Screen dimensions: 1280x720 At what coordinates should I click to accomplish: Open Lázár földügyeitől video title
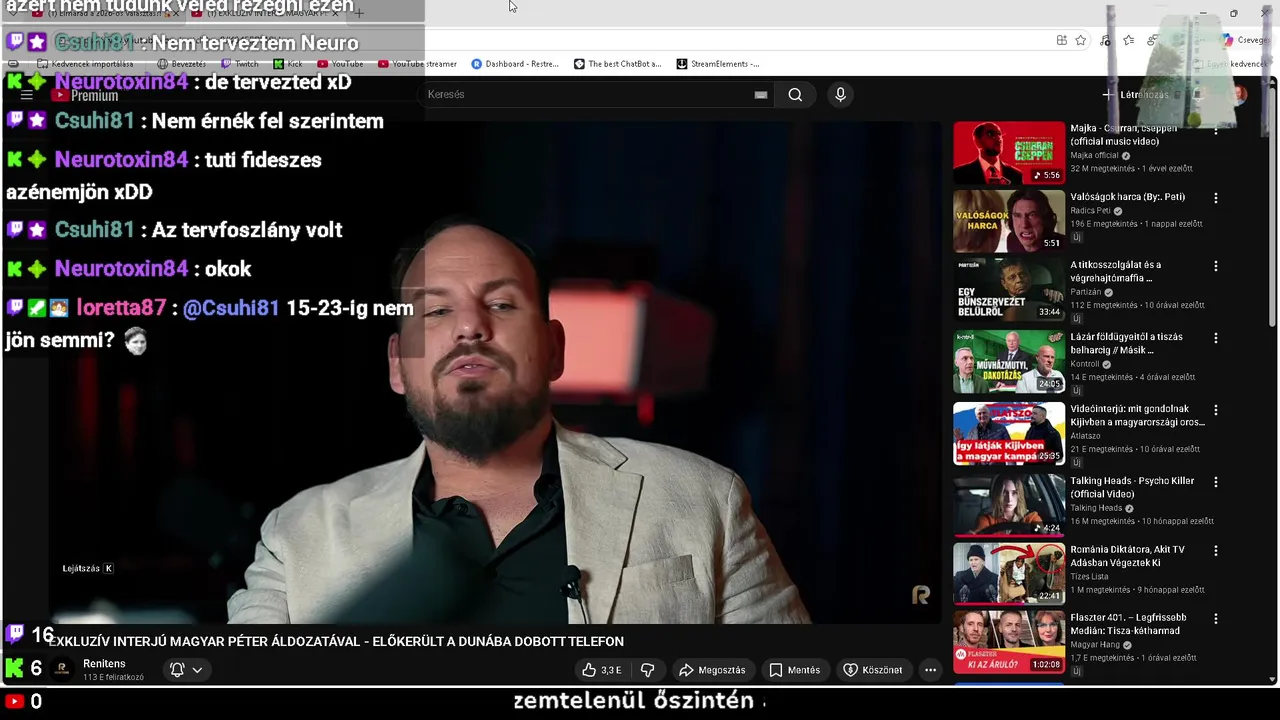coord(1126,343)
